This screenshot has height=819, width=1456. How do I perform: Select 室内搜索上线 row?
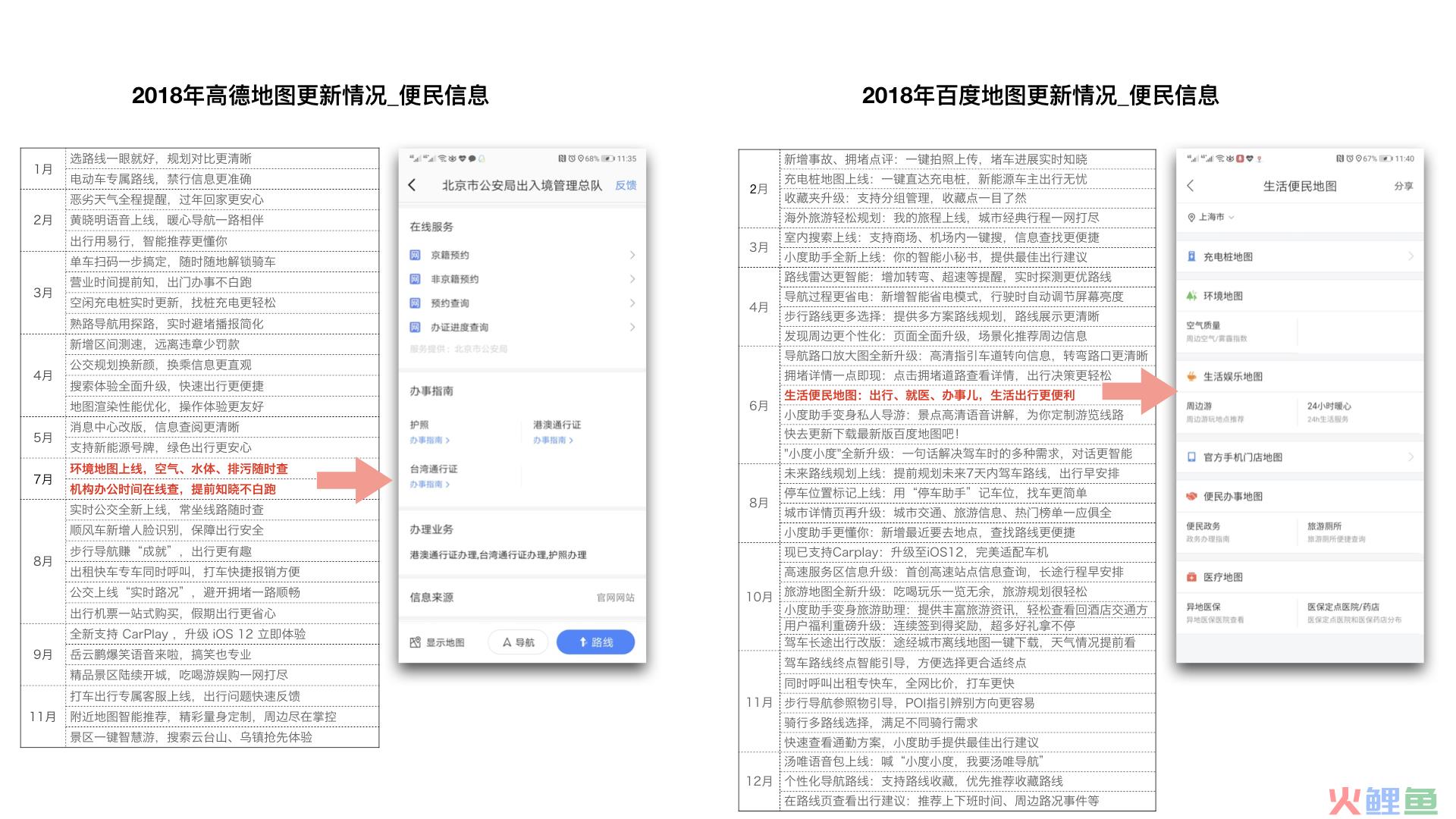tap(968, 237)
